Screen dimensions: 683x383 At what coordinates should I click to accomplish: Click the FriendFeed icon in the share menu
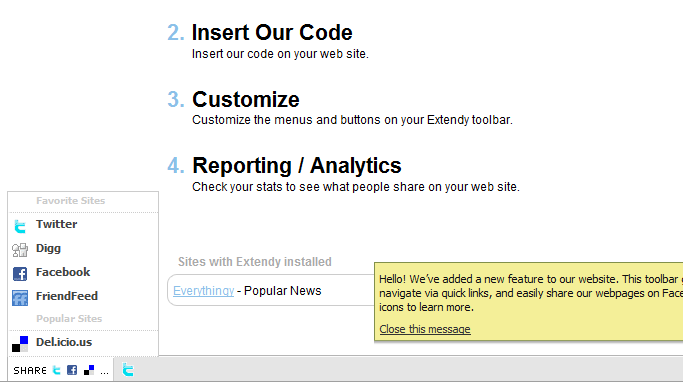(20, 298)
